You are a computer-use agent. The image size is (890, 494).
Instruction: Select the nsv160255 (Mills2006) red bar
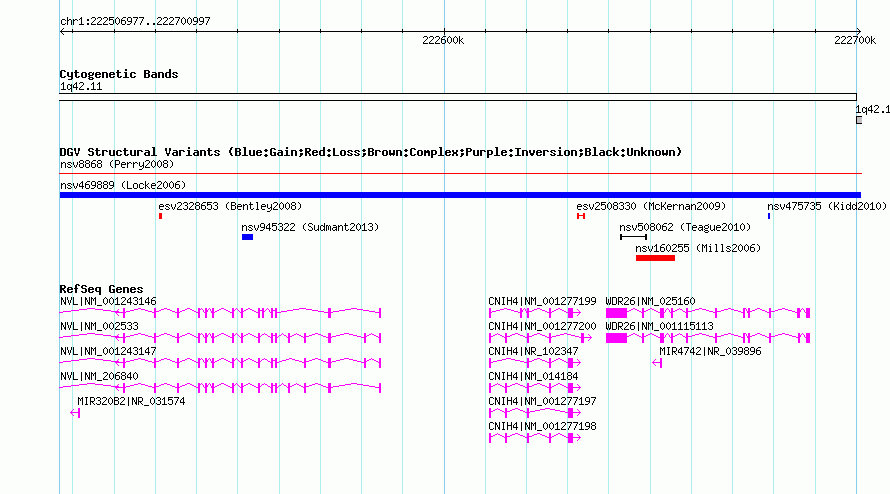click(655, 258)
